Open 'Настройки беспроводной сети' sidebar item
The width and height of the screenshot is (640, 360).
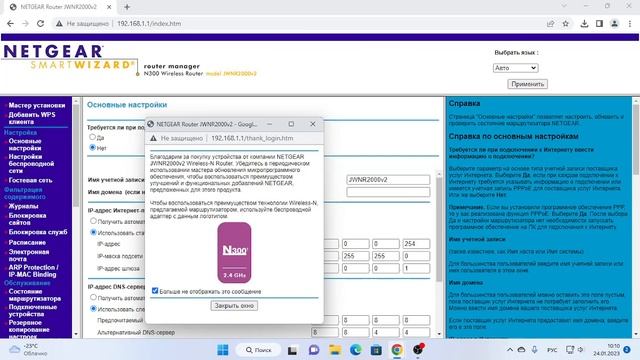click(x=31, y=163)
